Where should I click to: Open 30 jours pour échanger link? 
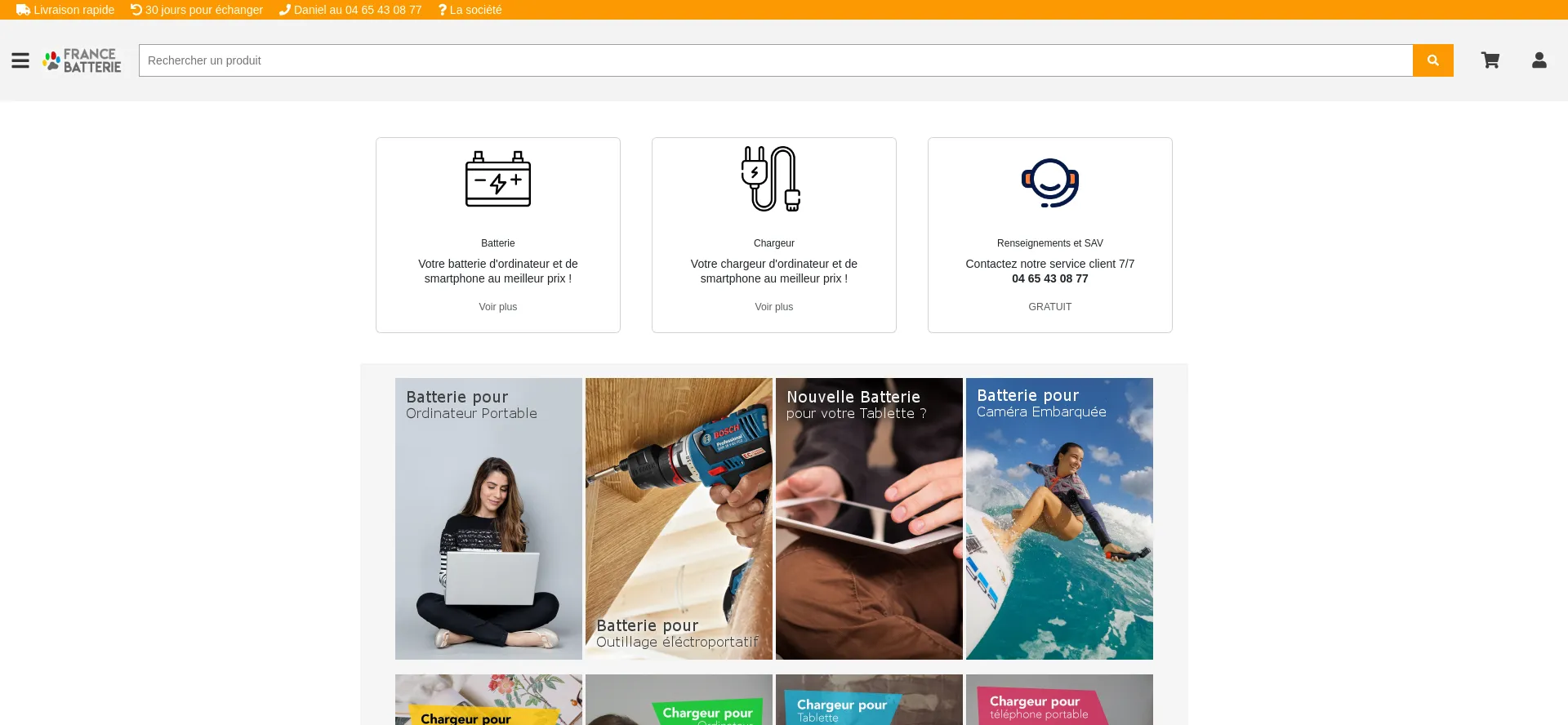[x=197, y=10]
